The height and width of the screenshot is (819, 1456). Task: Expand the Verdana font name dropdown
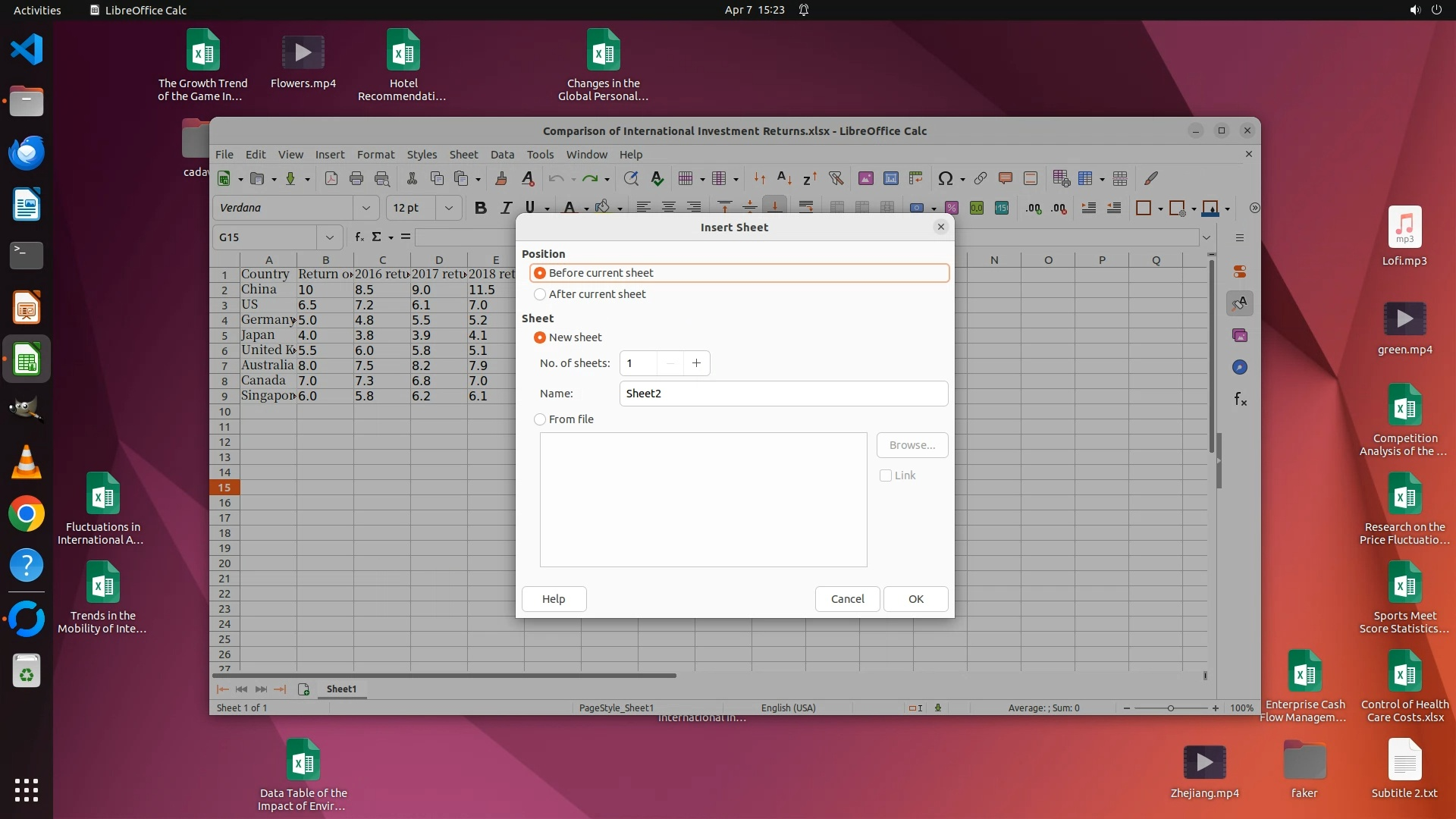point(366,208)
